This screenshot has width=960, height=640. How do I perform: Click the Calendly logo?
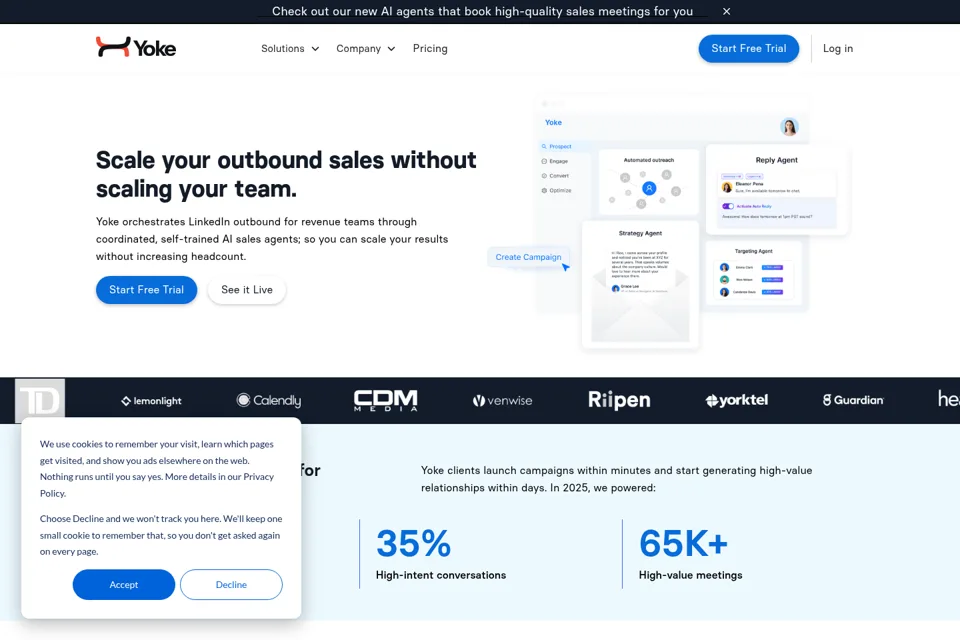click(269, 401)
